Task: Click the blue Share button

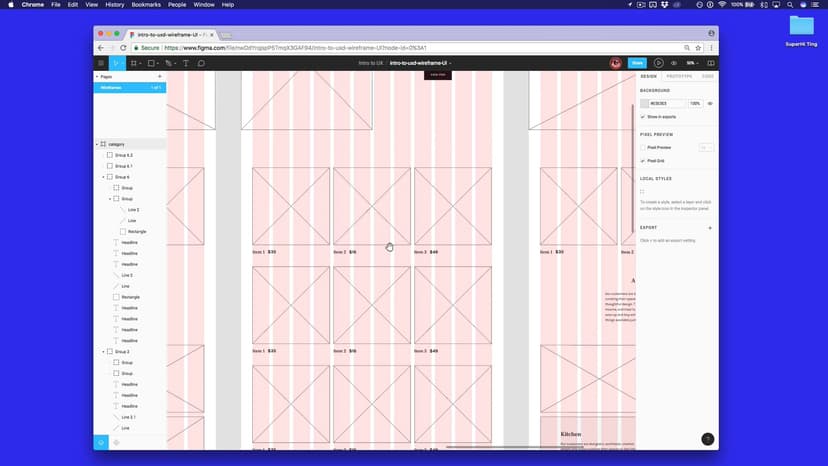Action: tap(637, 63)
